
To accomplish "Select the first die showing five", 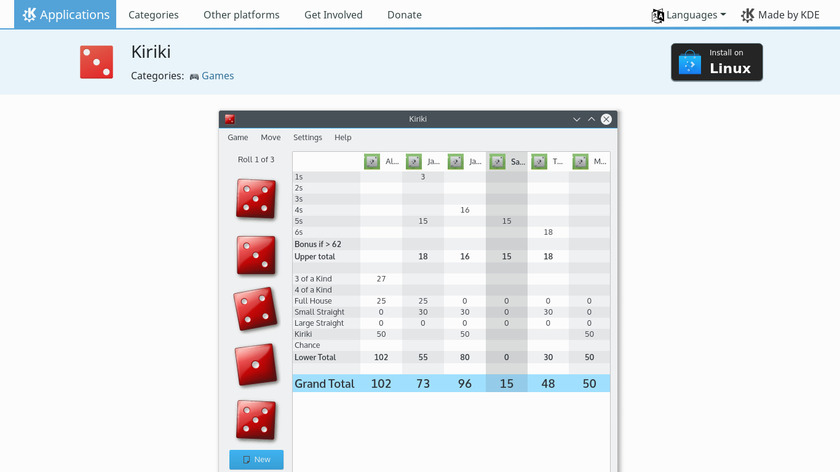I will coord(256,199).
